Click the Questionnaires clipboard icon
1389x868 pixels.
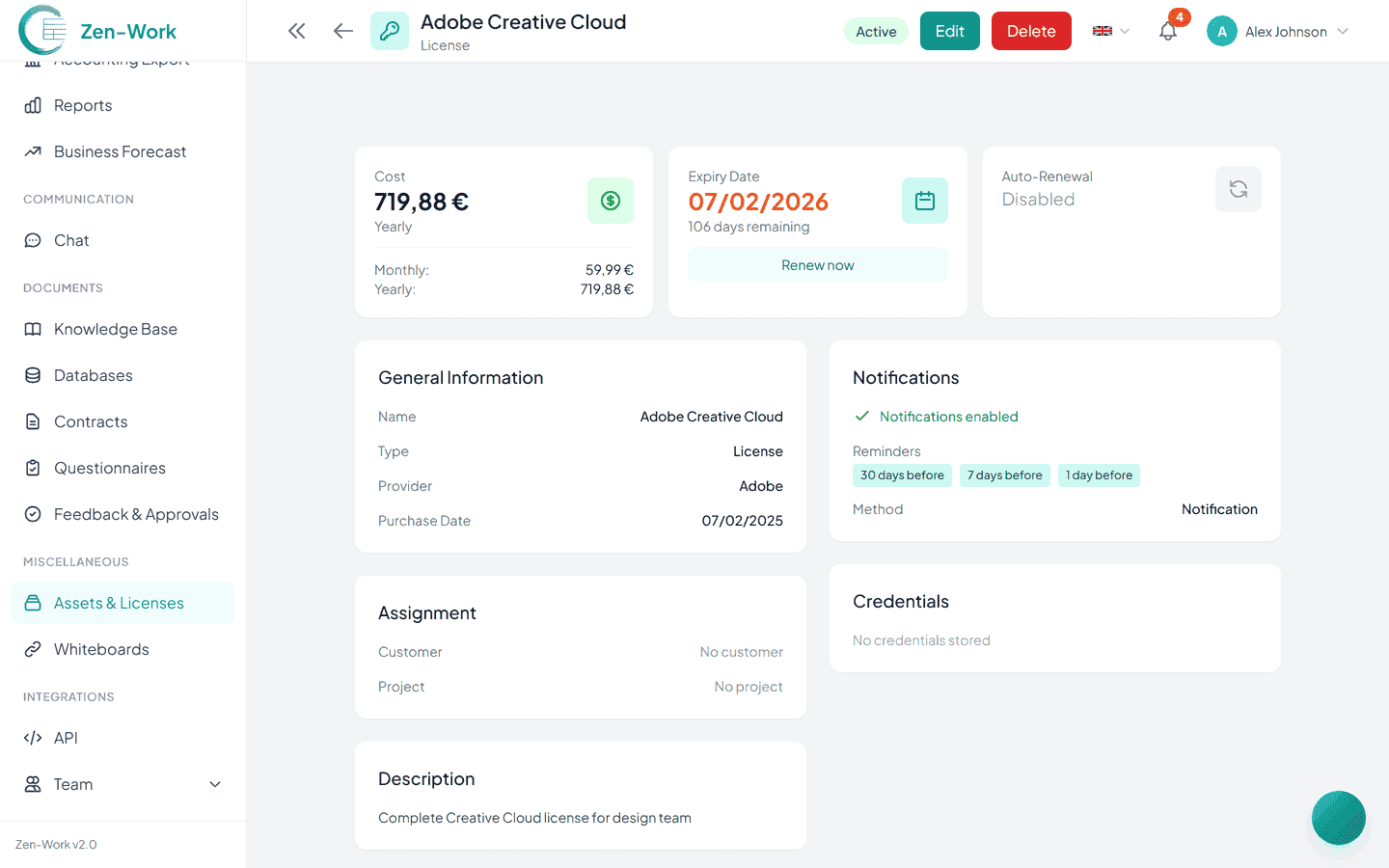coord(33,468)
